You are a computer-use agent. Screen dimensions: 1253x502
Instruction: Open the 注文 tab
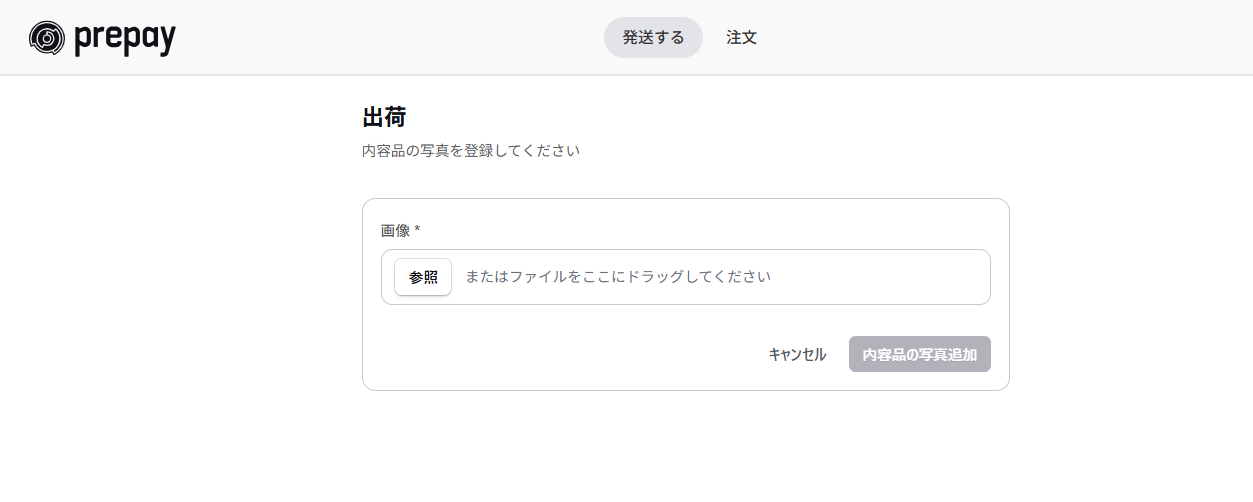(741, 38)
